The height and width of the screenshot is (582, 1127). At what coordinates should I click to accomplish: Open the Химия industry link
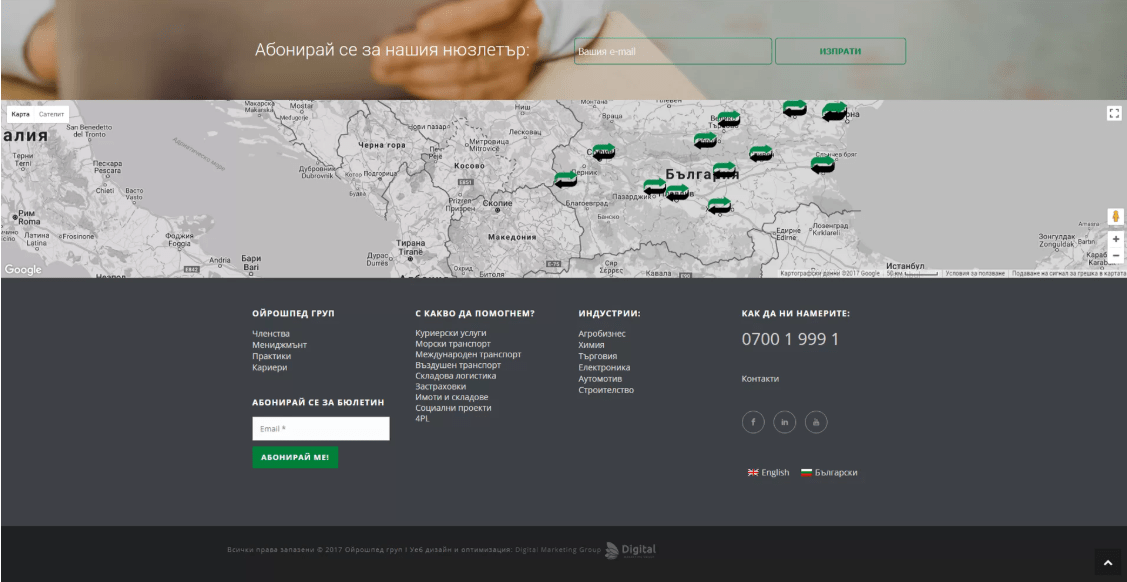pyautogui.click(x=592, y=345)
